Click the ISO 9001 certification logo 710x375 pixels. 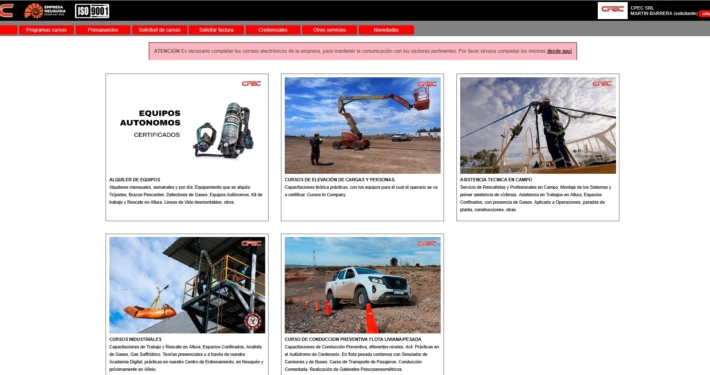point(92,10)
